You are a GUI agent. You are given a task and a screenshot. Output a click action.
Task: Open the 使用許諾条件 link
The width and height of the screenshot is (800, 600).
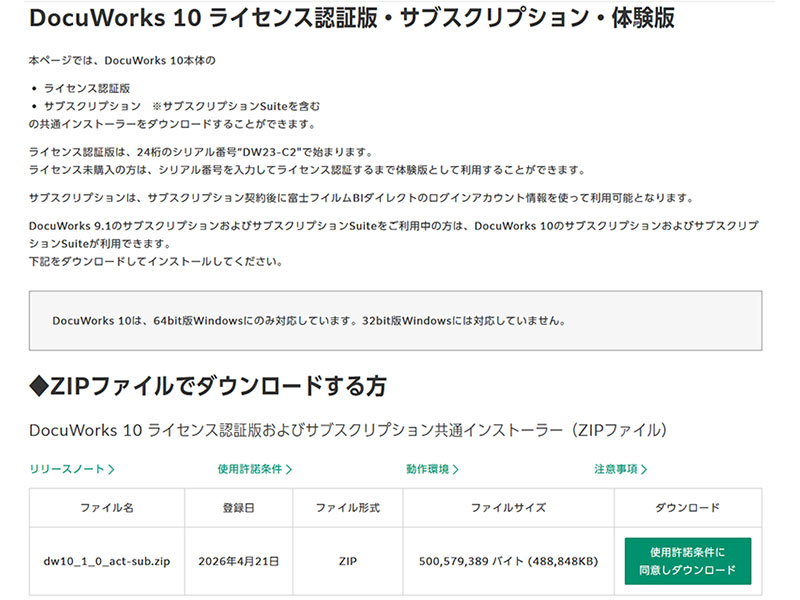(x=254, y=469)
